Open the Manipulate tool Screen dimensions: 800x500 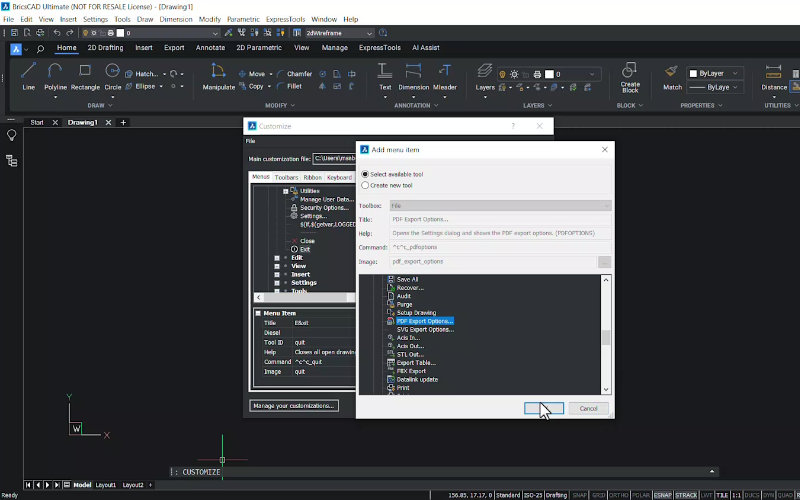point(218,74)
